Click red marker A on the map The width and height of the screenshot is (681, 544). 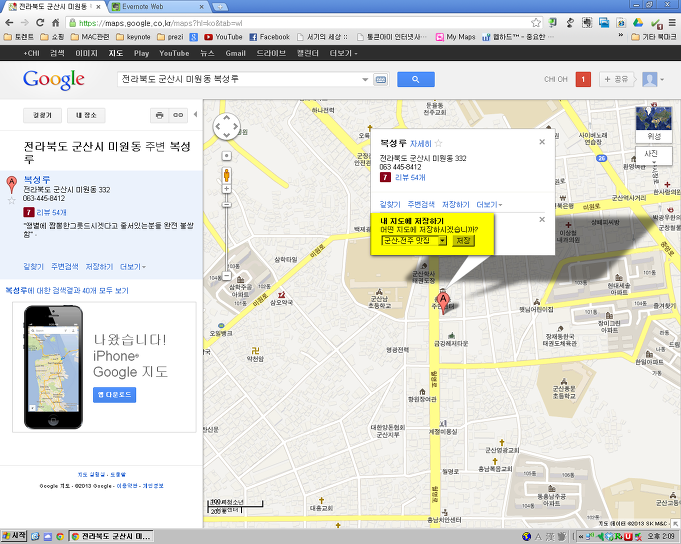(x=443, y=303)
